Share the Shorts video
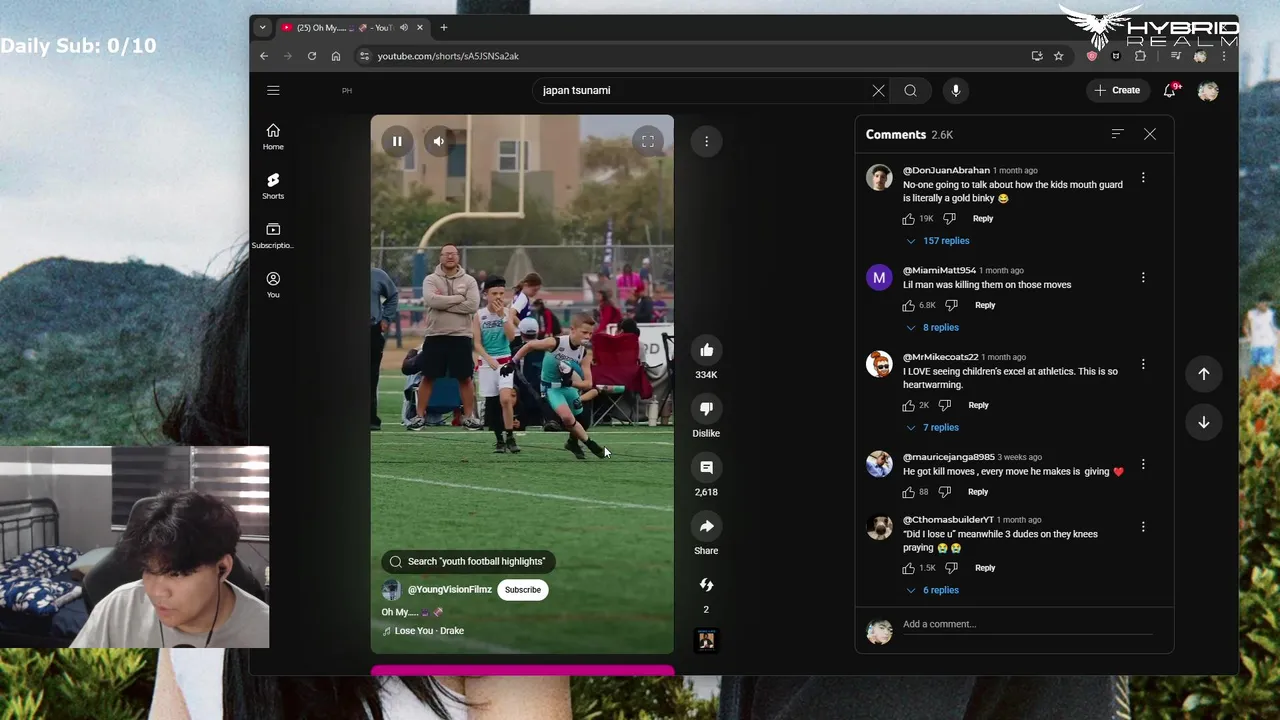This screenshot has height=720, width=1280. coord(706,526)
